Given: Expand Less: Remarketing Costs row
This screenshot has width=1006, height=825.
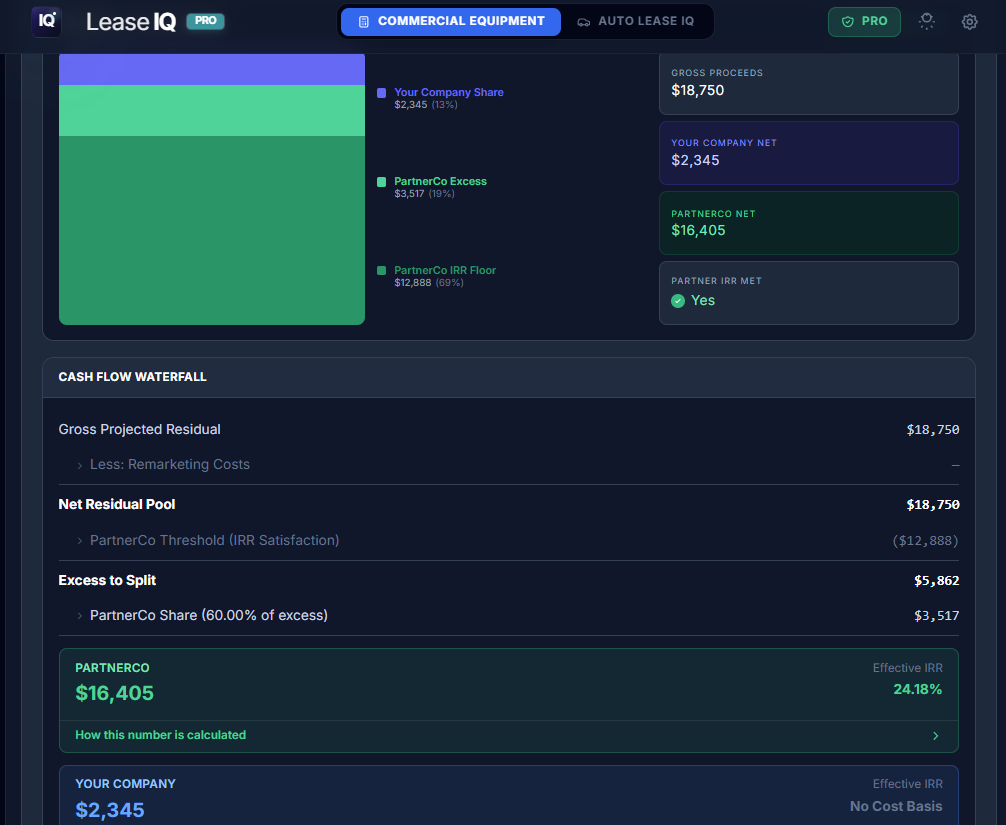Looking at the screenshot, I should (x=509, y=464).
